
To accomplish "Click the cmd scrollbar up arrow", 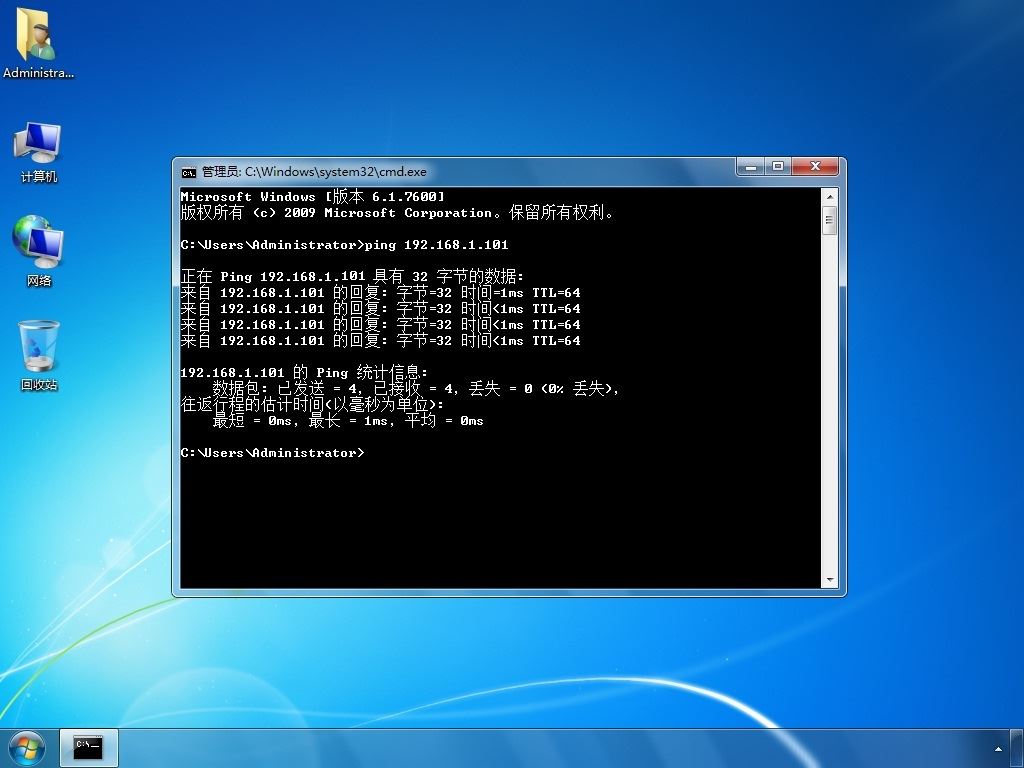I will coord(829,197).
